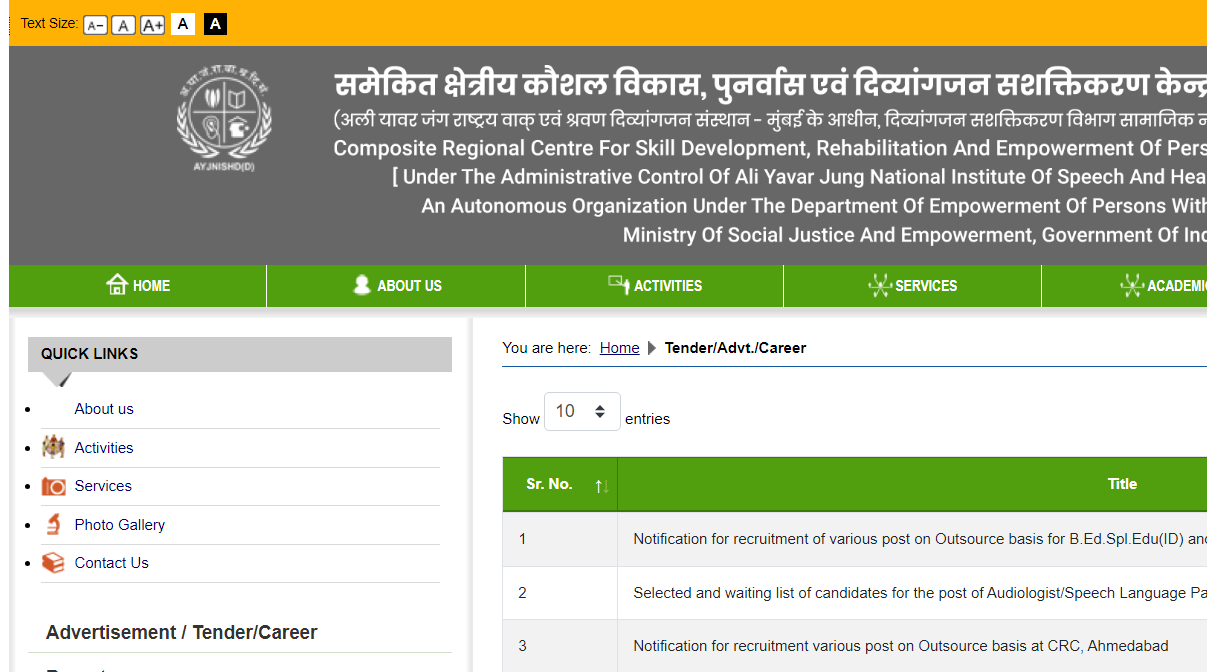The height and width of the screenshot is (672, 1207).
Task: Open the Show entries dropdown
Action: (582, 411)
